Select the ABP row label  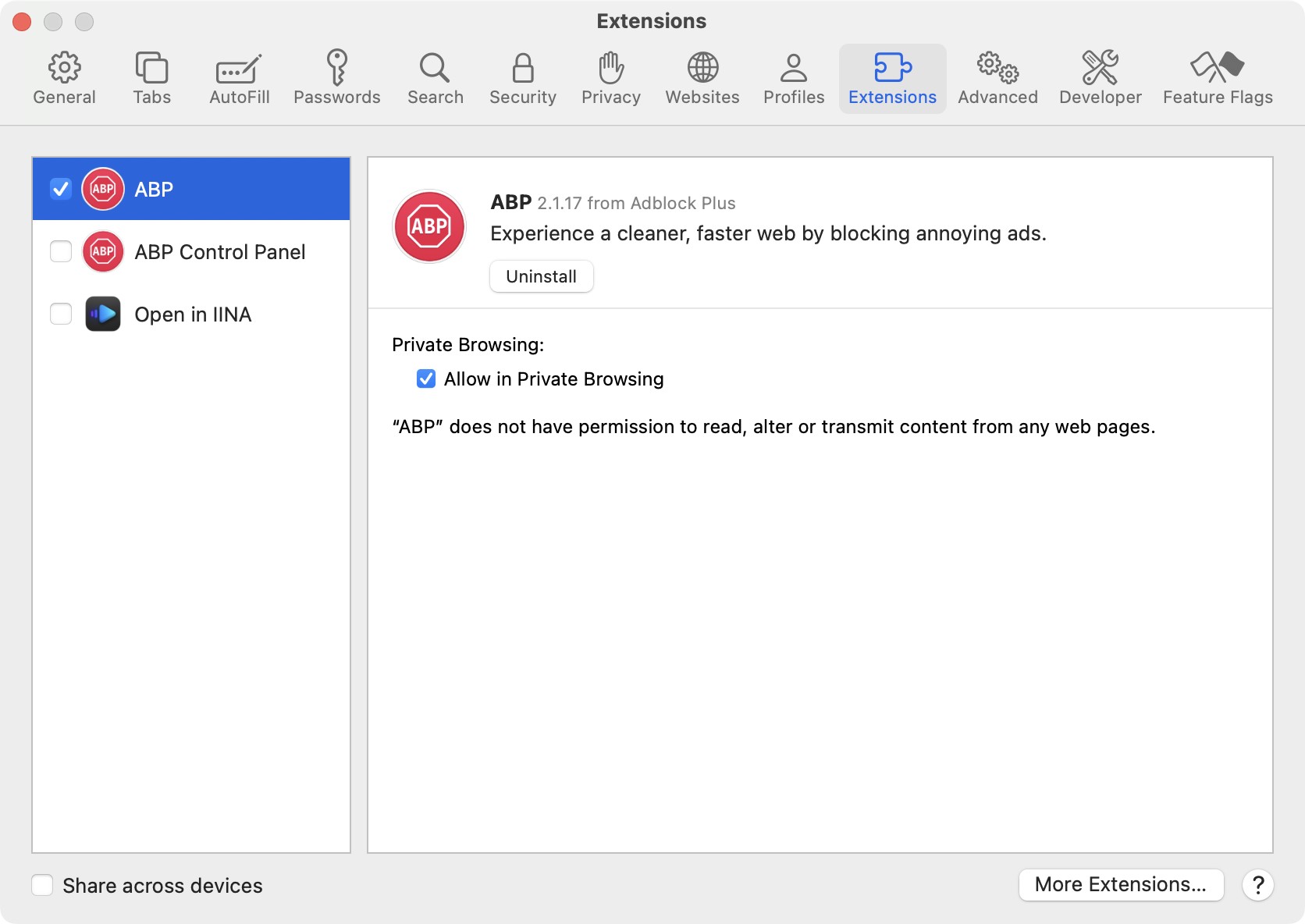[x=154, y=189]
